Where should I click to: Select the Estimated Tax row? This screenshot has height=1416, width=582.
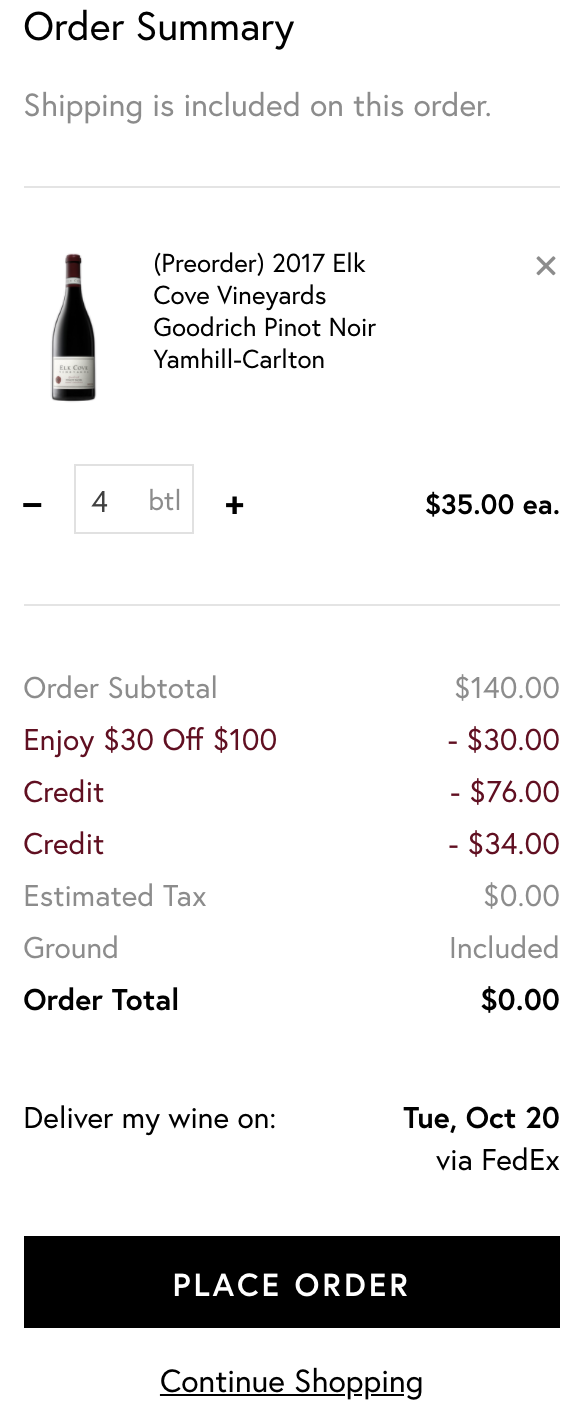pyautogui.click(x=114, y=896)
